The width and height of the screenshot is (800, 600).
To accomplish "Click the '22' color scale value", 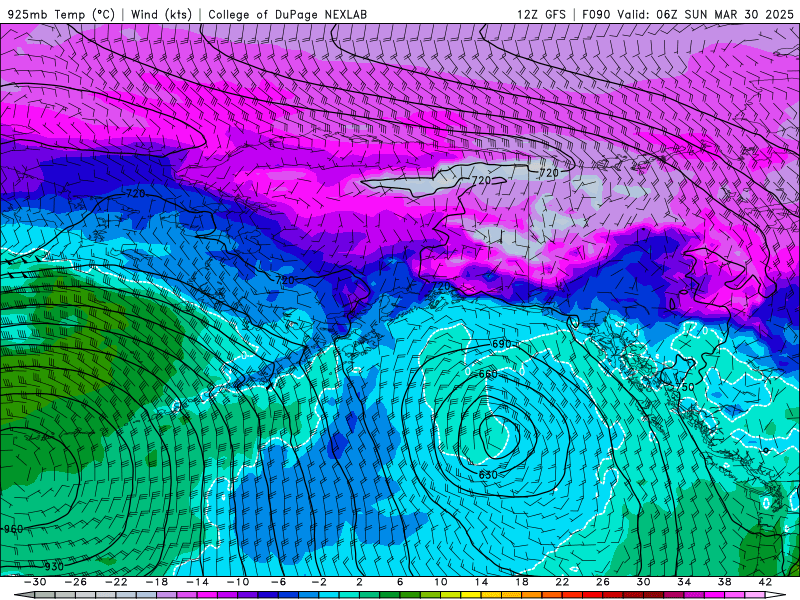I will click(562, 582).
